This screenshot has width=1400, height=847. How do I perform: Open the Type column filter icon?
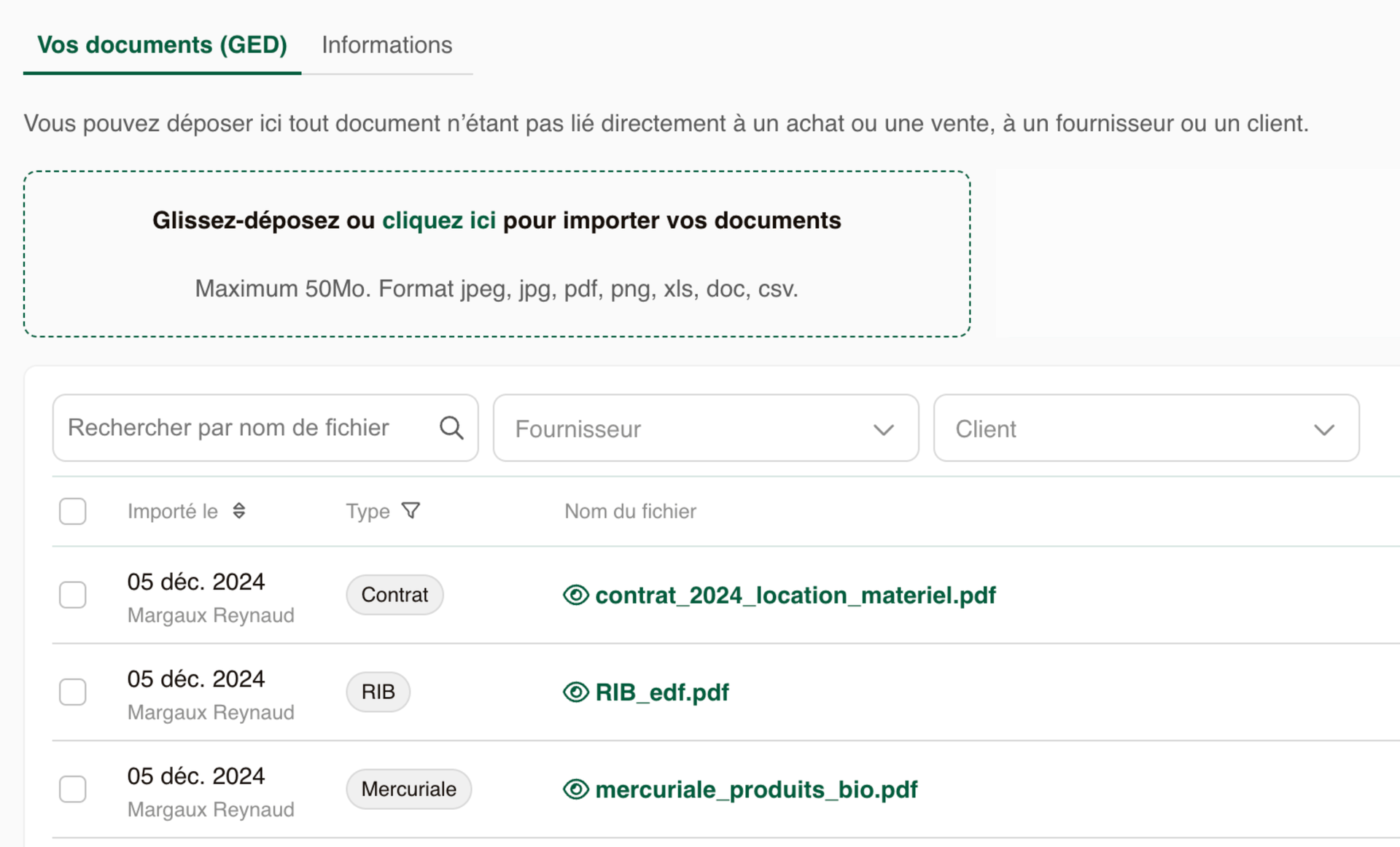point(411,511)
